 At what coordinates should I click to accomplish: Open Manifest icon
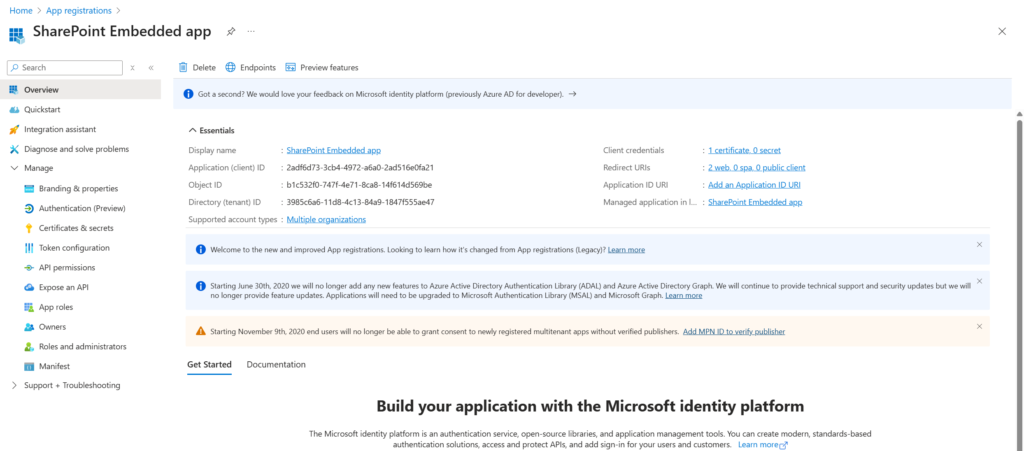click(29, 366)
